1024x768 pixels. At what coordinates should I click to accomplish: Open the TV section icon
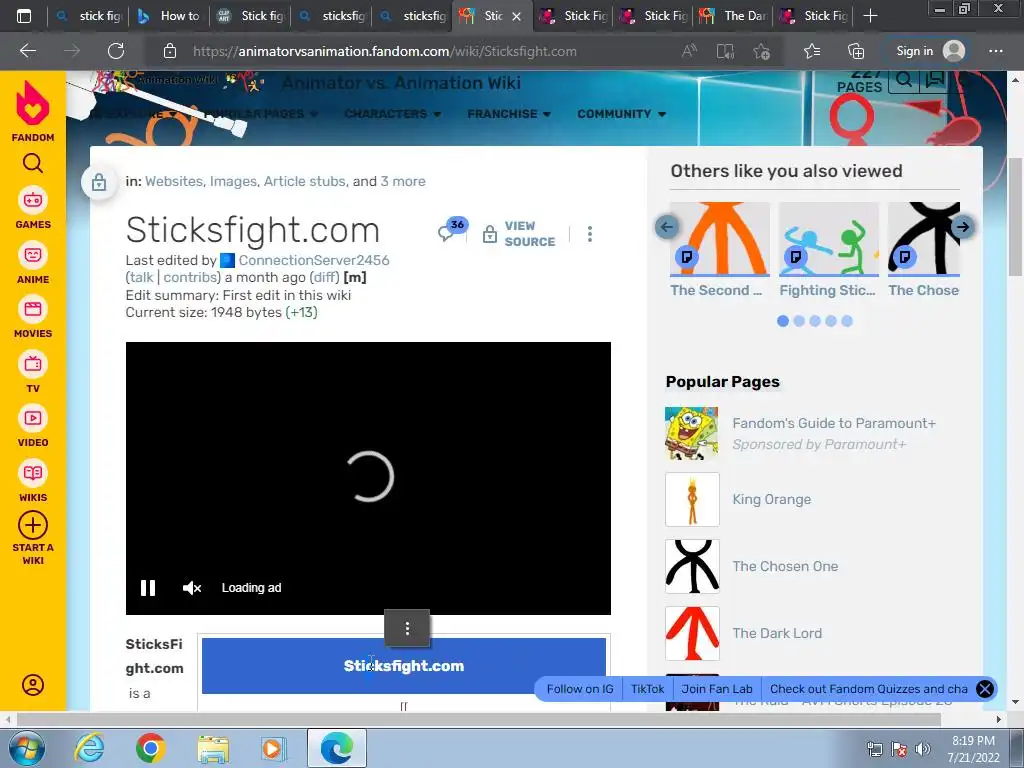click(33, 364)
